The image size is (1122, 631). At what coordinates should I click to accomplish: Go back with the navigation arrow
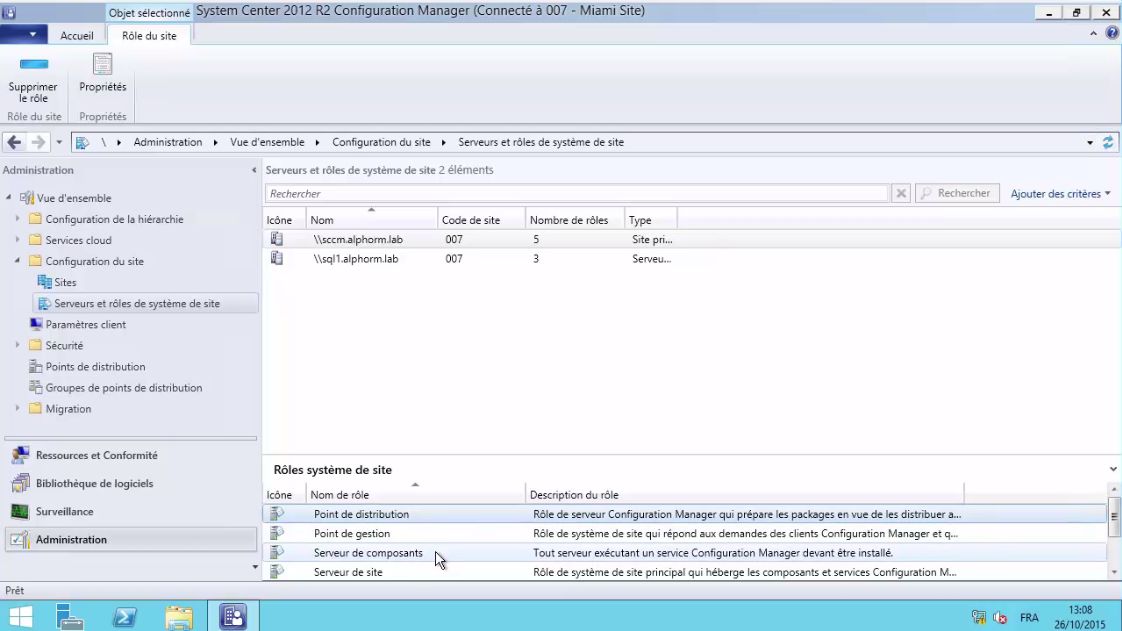click(x=14, y=142)
